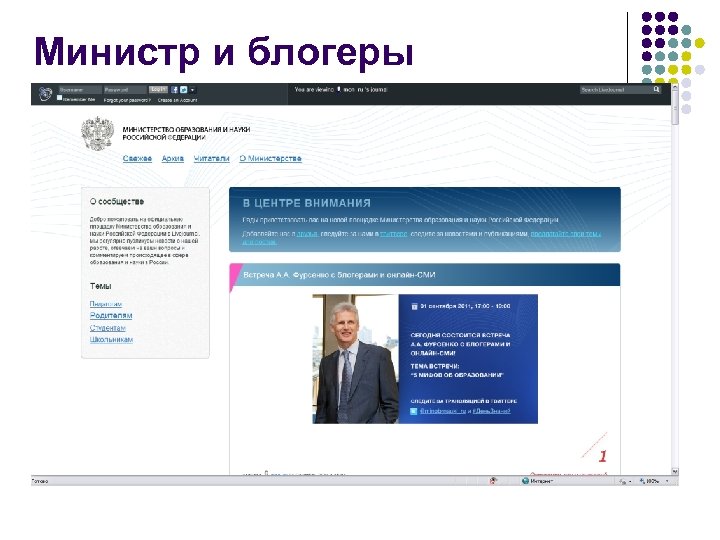Click the red comment count '1'
The height and width of the screenshot is (540, 720).
(x=602, y=456)
